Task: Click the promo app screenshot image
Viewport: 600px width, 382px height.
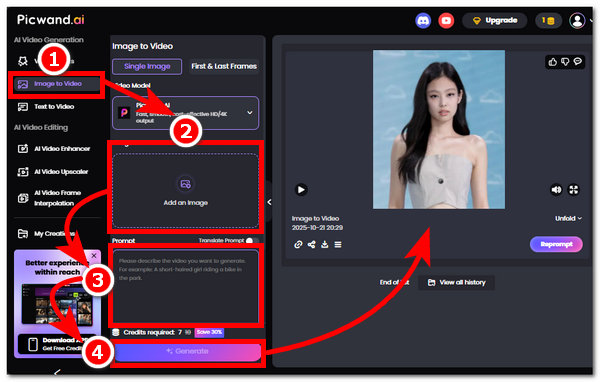Action: 57,305
